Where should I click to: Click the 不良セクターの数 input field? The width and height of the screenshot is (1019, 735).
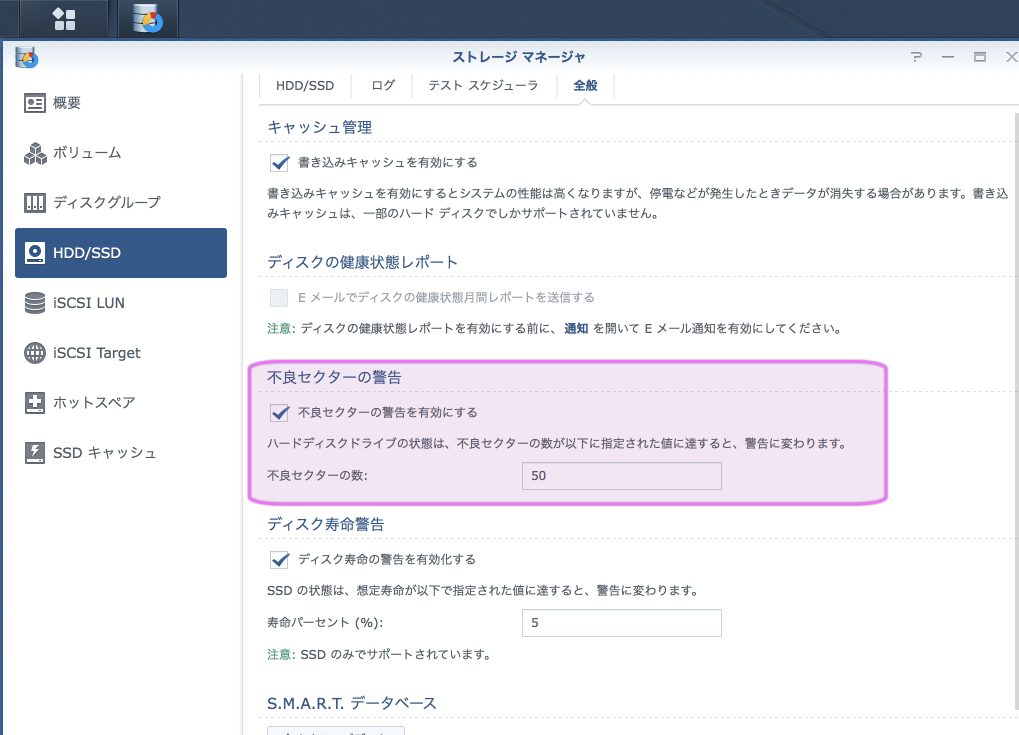click(x=621, y=476)
